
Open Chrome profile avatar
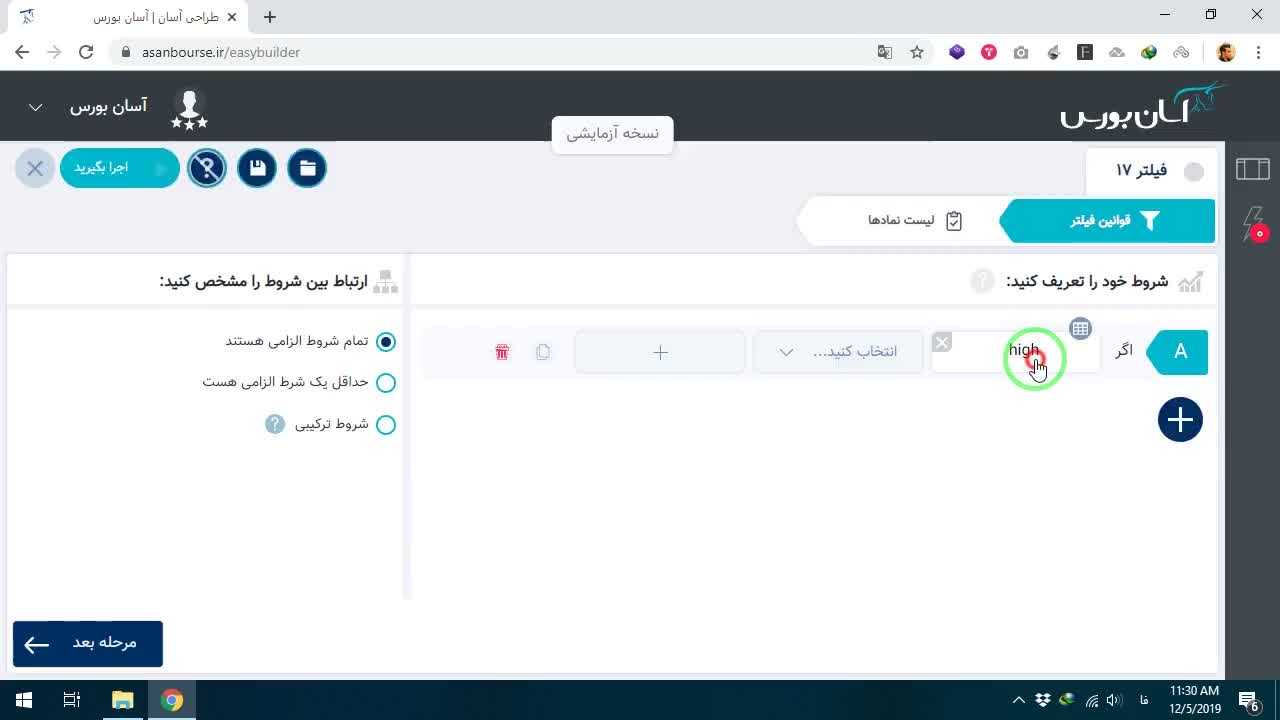[1226, 52]
